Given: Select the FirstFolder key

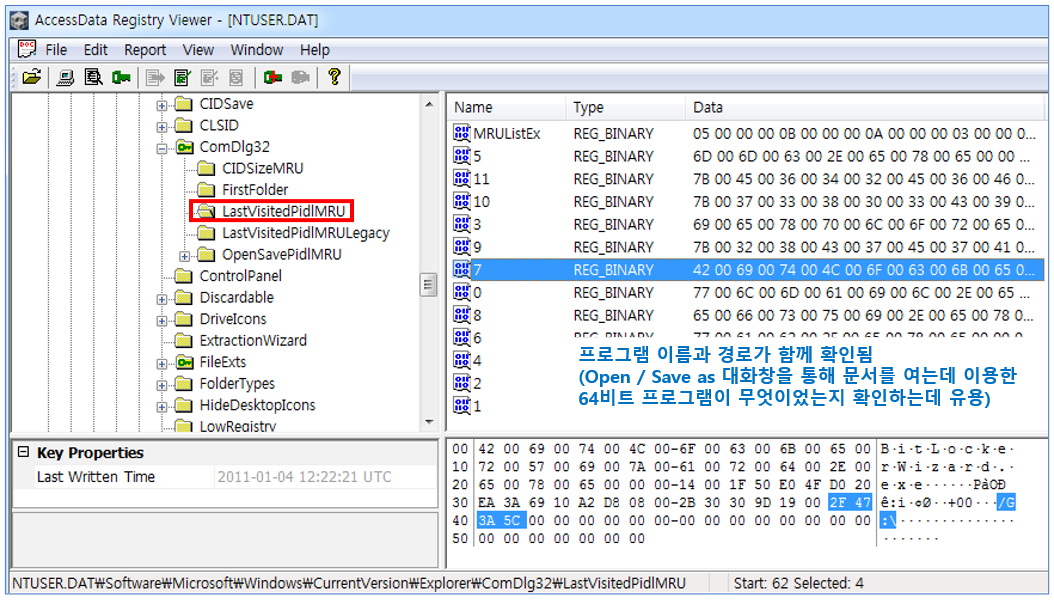Looking at the screenshot, I should 255,190.
